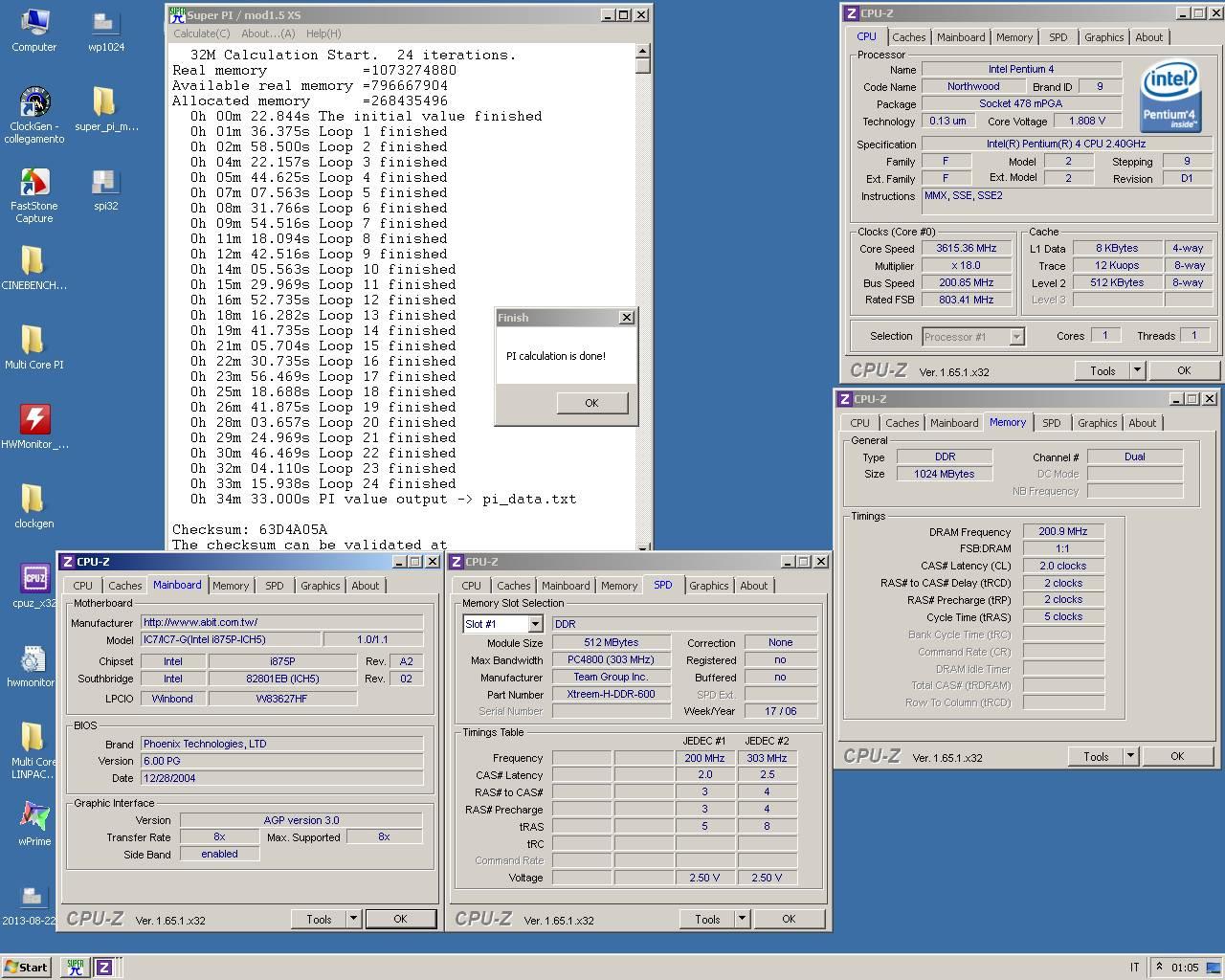Switch to Memory tab in Mainboard window
The width and height of the screenshot is (1225, 980).
coord(231,586)
